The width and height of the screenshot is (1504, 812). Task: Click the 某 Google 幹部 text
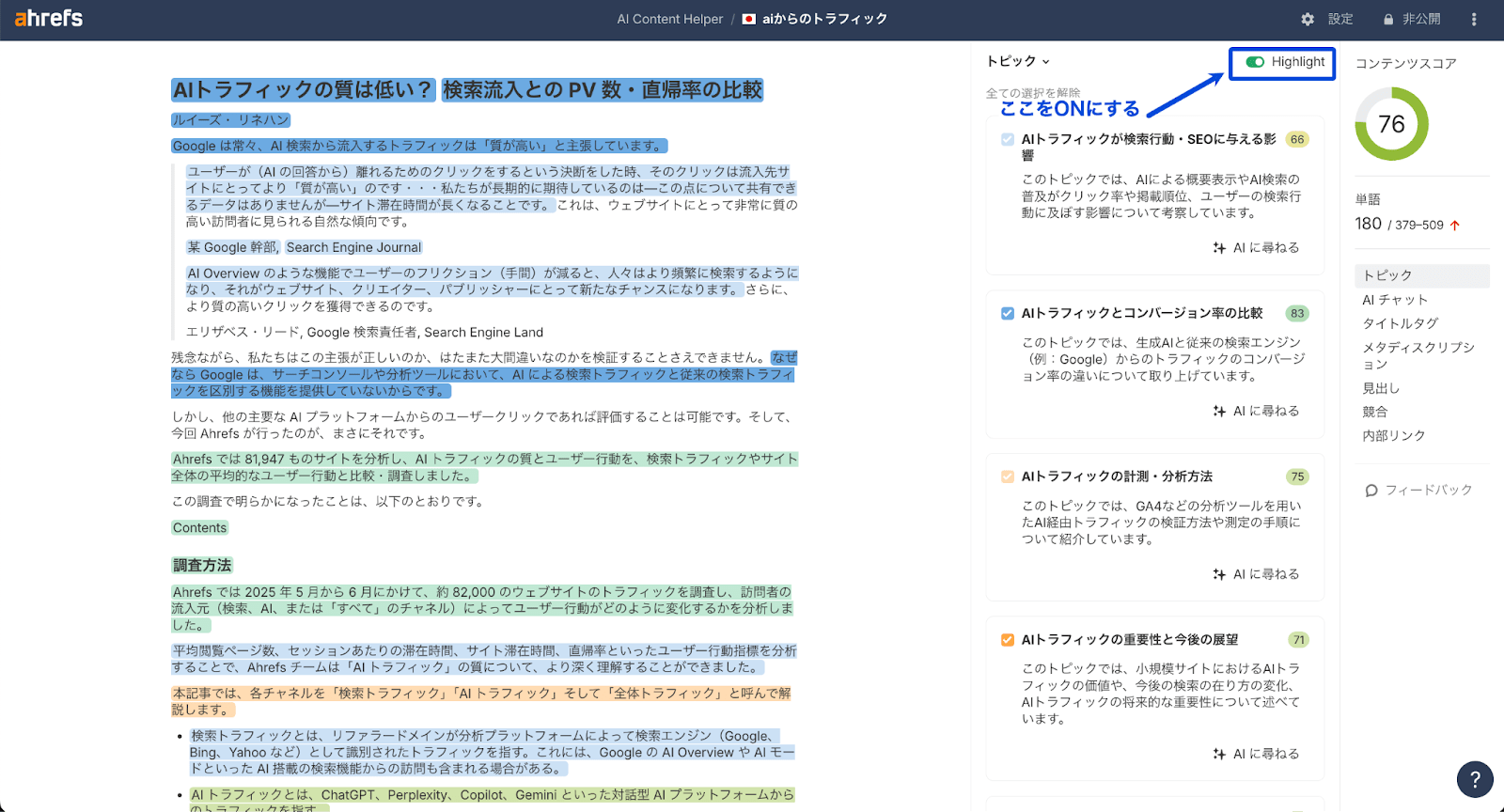click(232, 247)
